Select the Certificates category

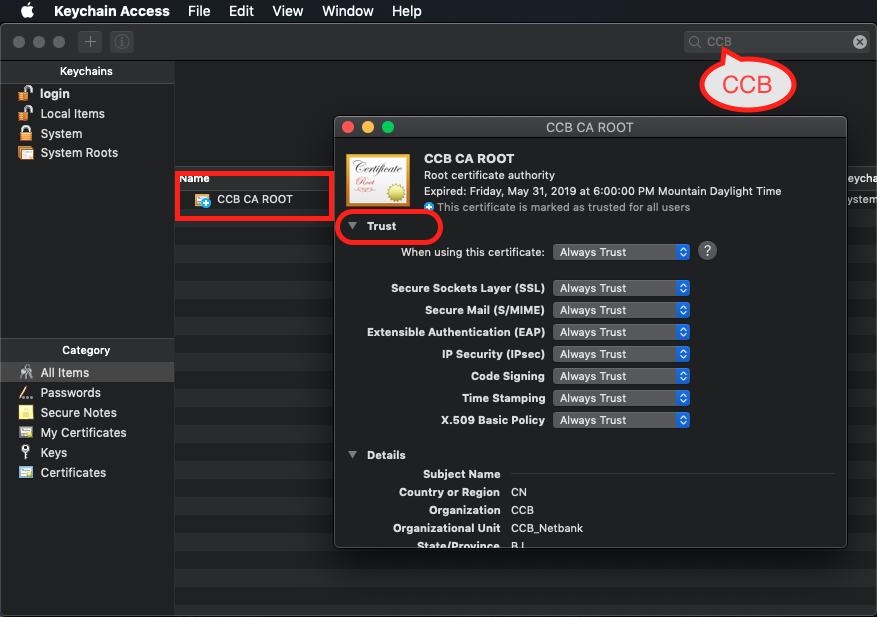click(x=87, y=473)
